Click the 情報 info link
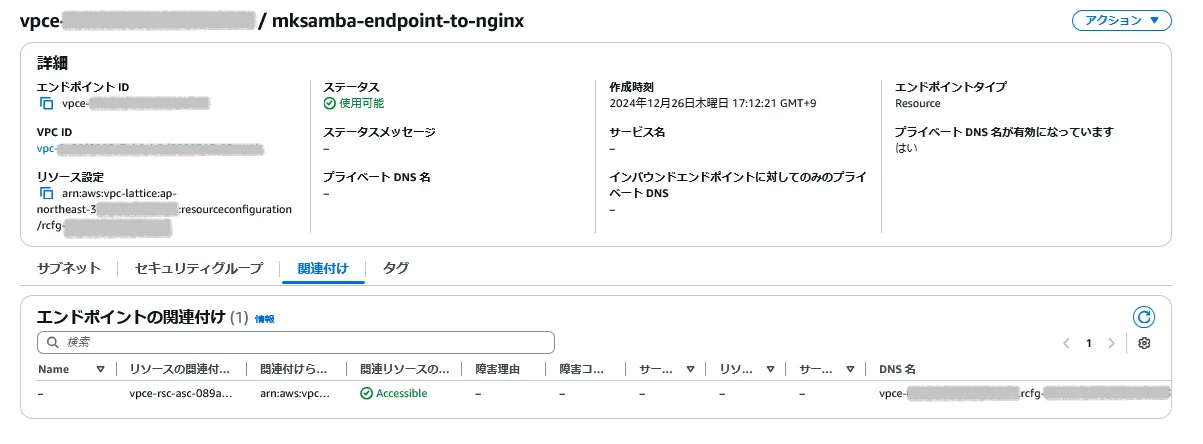1203x444 pixels. (264, 318)
